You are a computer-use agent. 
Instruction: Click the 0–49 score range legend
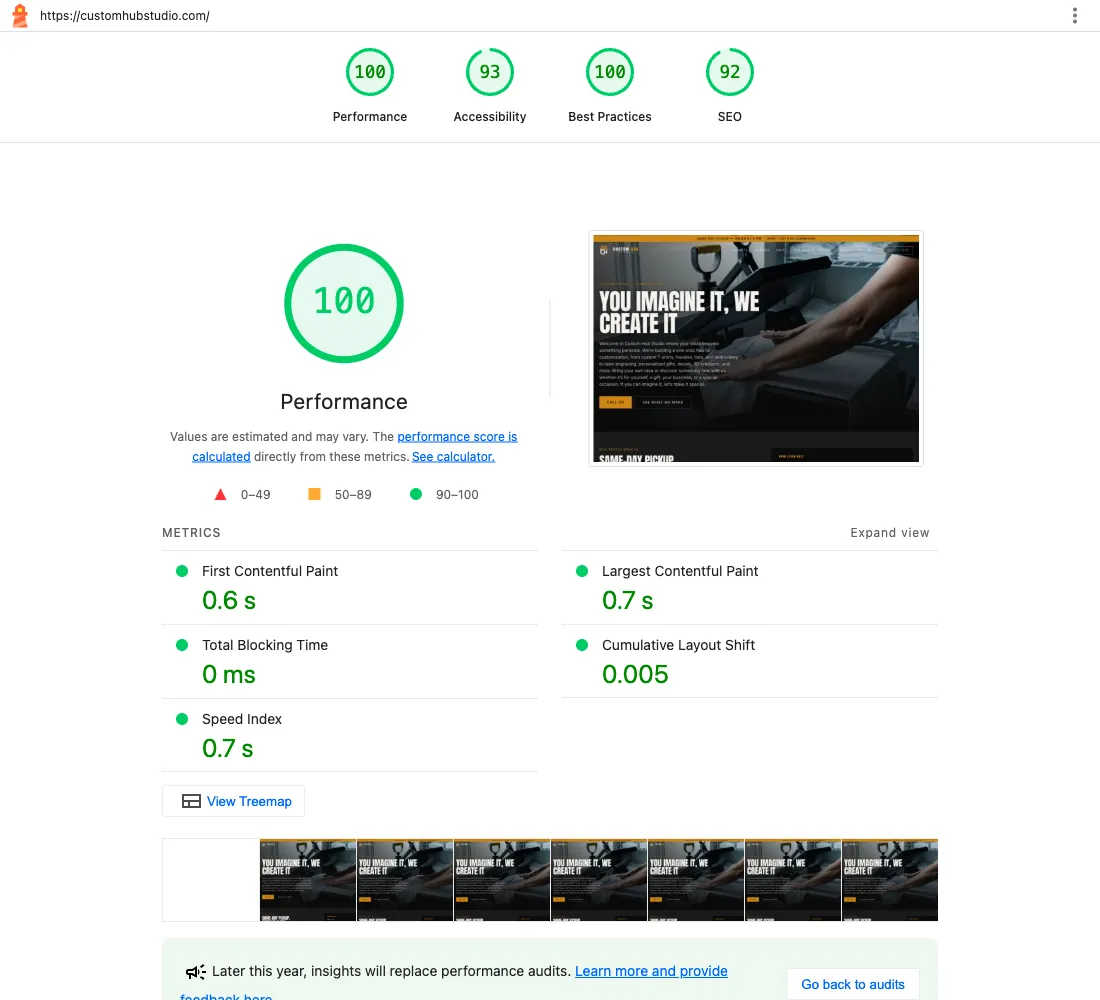coord(242,495)
